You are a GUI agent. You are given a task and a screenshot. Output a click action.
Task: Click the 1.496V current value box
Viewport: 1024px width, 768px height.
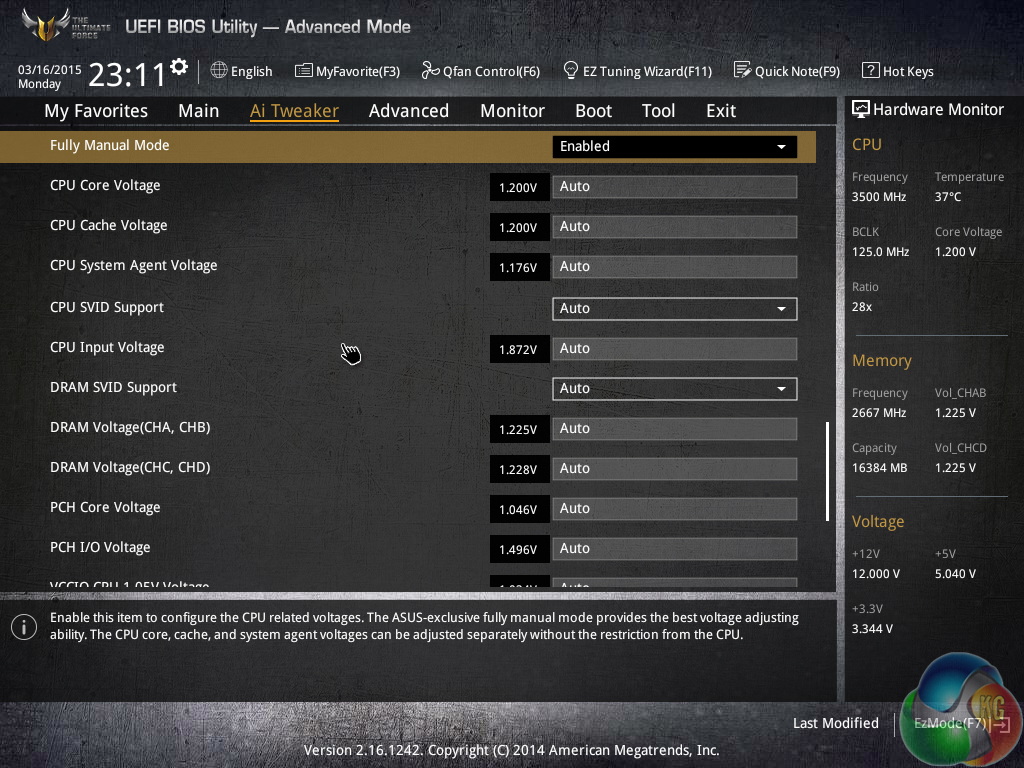coord(519,549)
